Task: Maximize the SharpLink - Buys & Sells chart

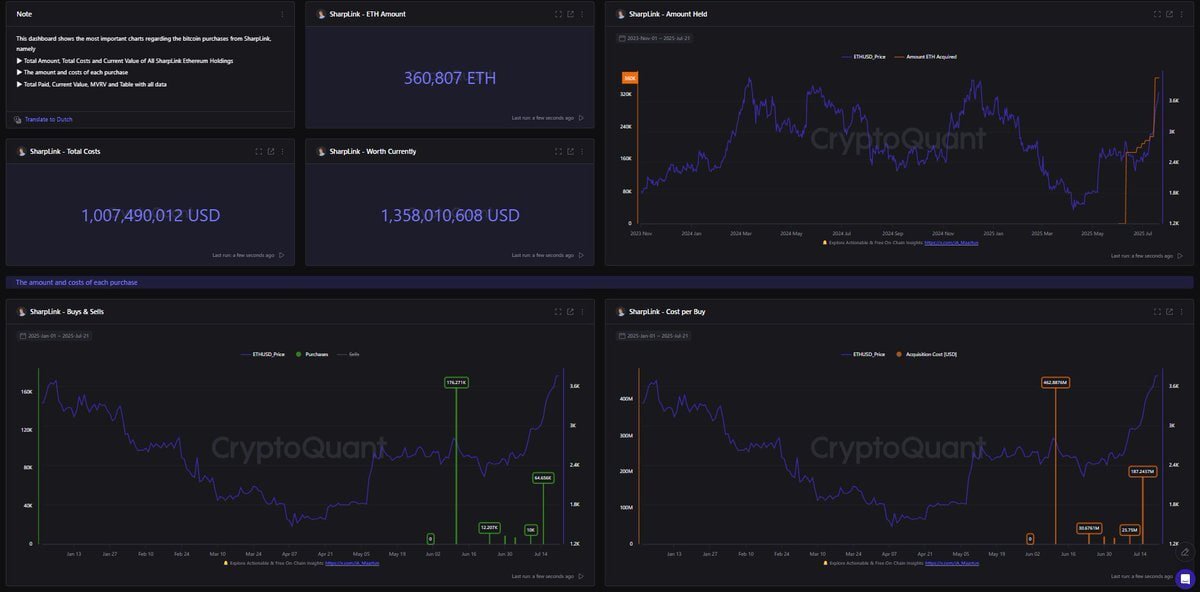Action: coord(558,311)
